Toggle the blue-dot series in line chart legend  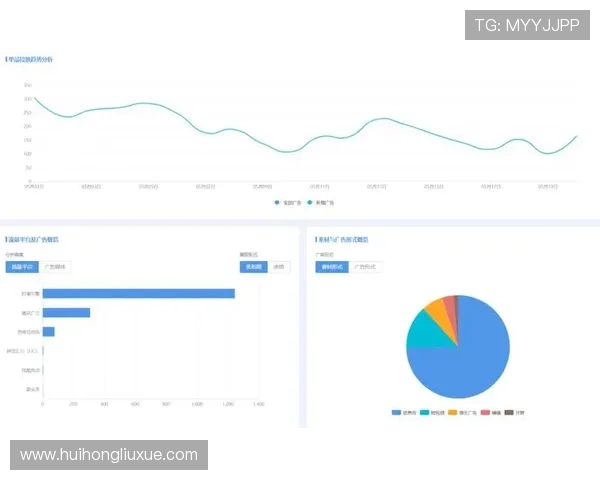pyautogui.click(x=278, y=202)
